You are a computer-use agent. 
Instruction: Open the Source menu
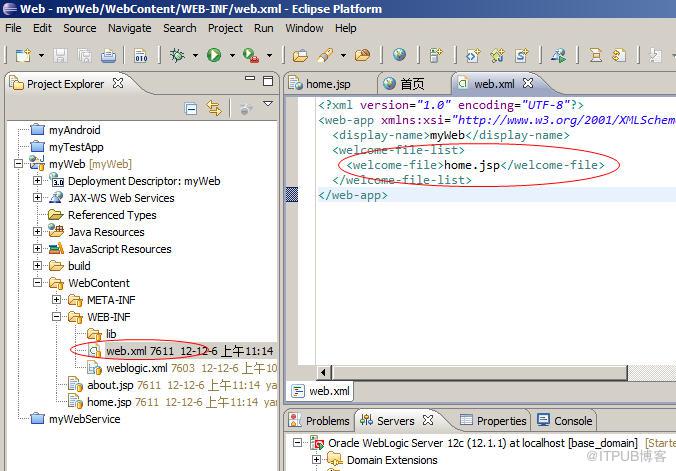(x=80, y=28)
